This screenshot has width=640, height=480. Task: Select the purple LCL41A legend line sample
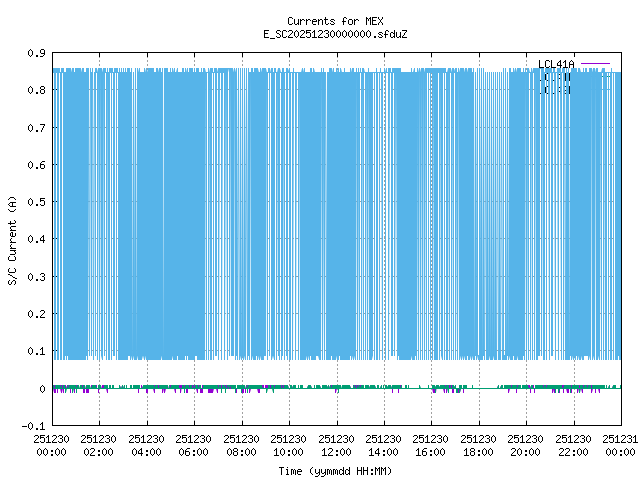pos(595,65)
